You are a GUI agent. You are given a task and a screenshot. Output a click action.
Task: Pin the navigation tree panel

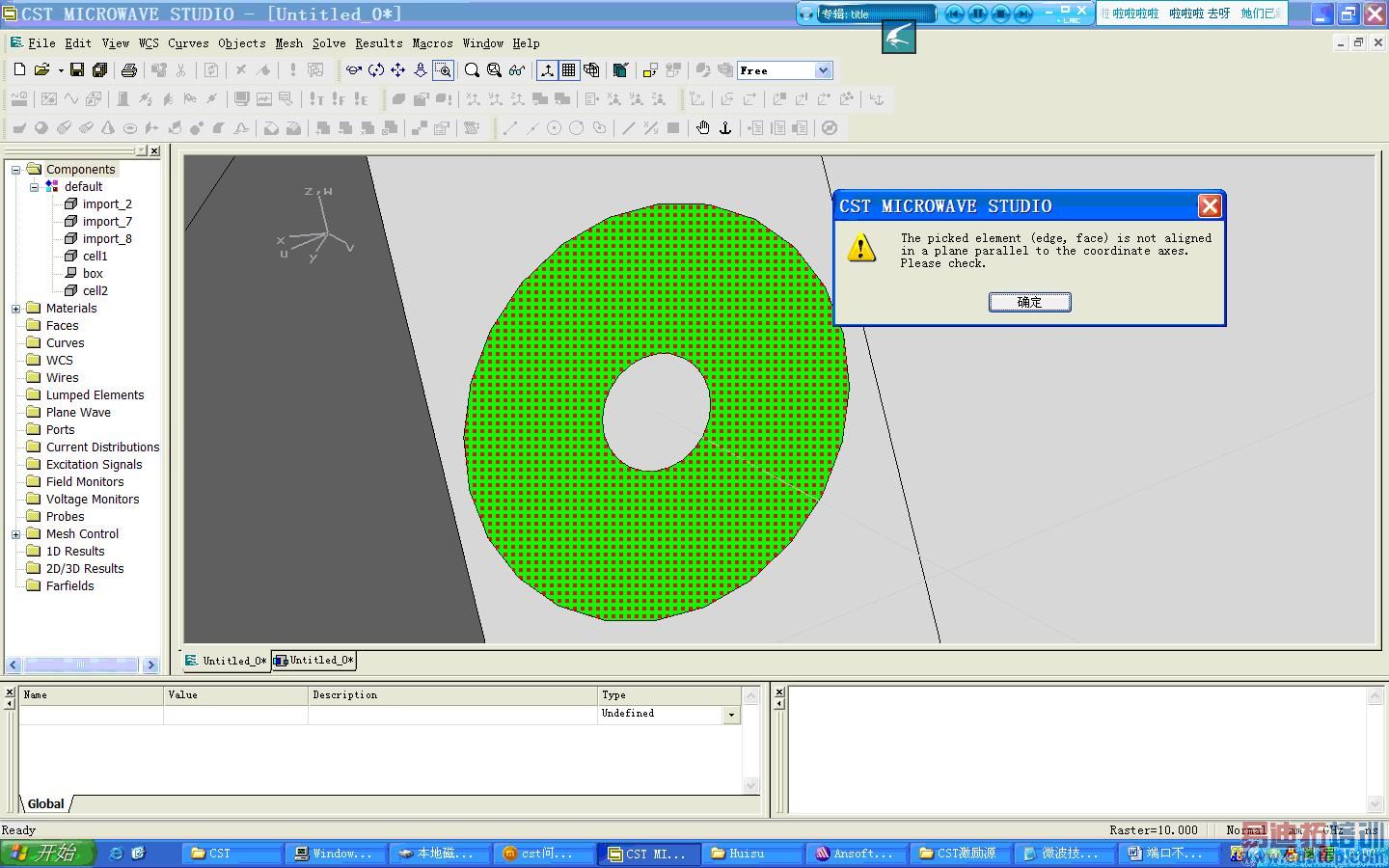[142, 150]
